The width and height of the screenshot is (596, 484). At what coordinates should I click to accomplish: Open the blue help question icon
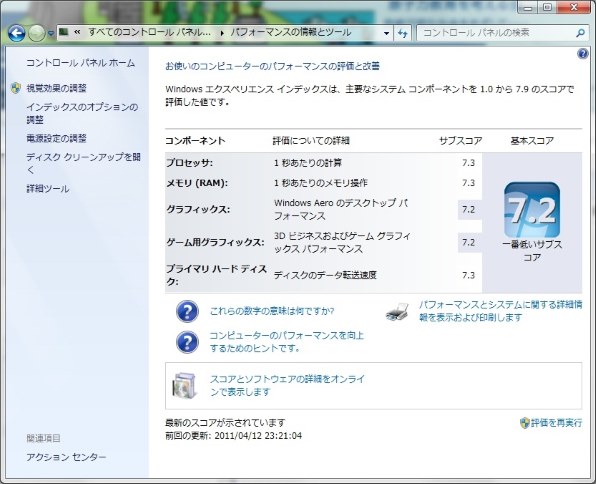pos(582,54)
